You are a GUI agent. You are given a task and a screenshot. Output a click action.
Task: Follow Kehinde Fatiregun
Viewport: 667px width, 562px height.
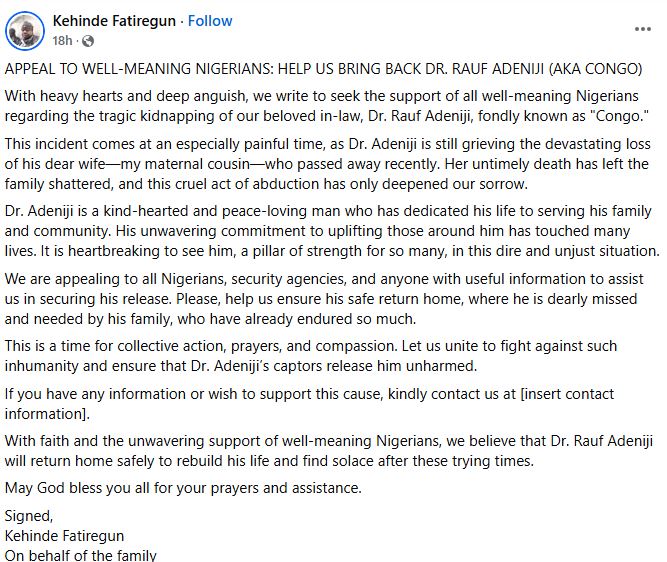(211, 20)
